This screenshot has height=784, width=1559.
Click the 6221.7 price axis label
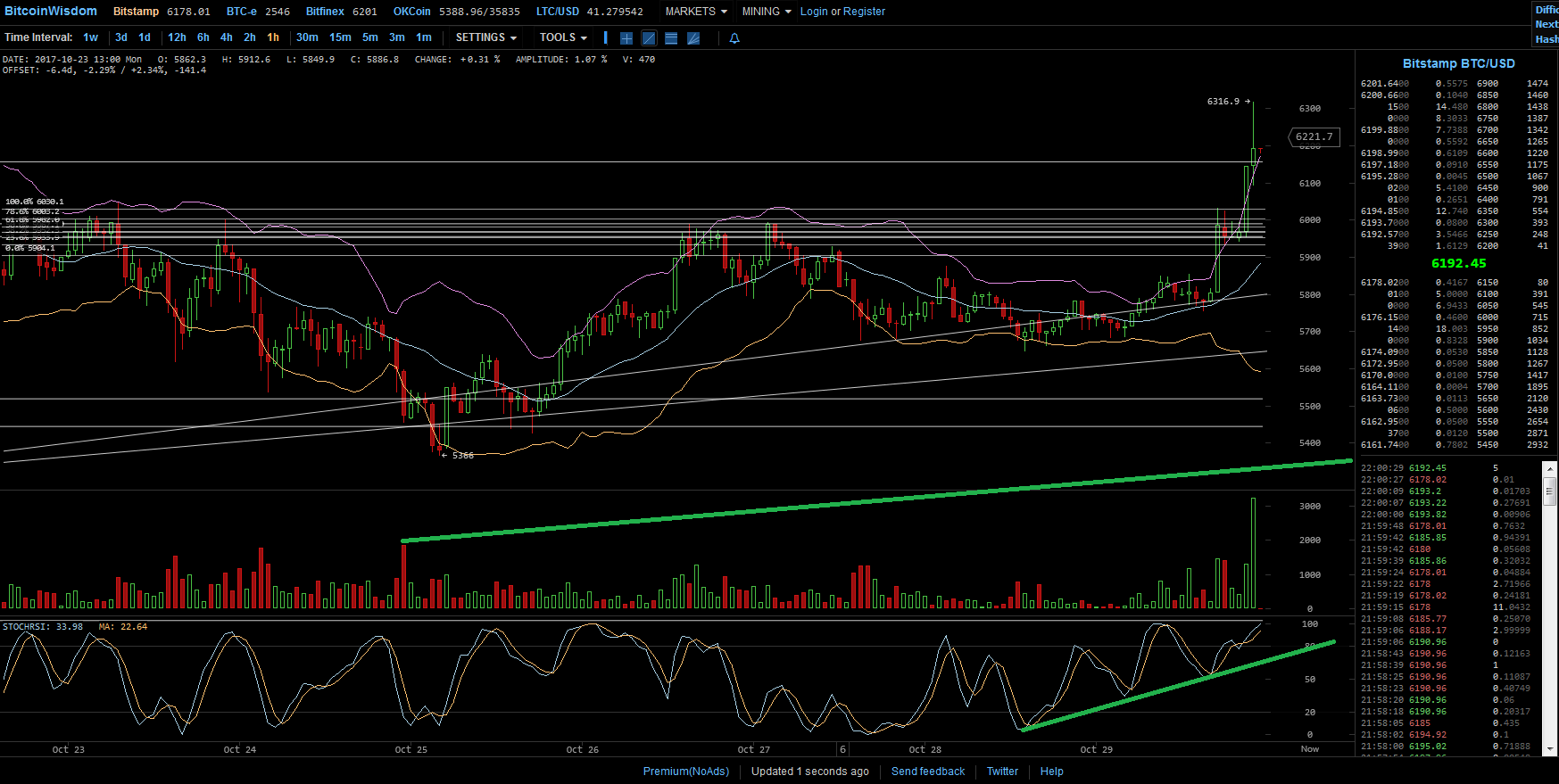click(x=1314, y=136)
